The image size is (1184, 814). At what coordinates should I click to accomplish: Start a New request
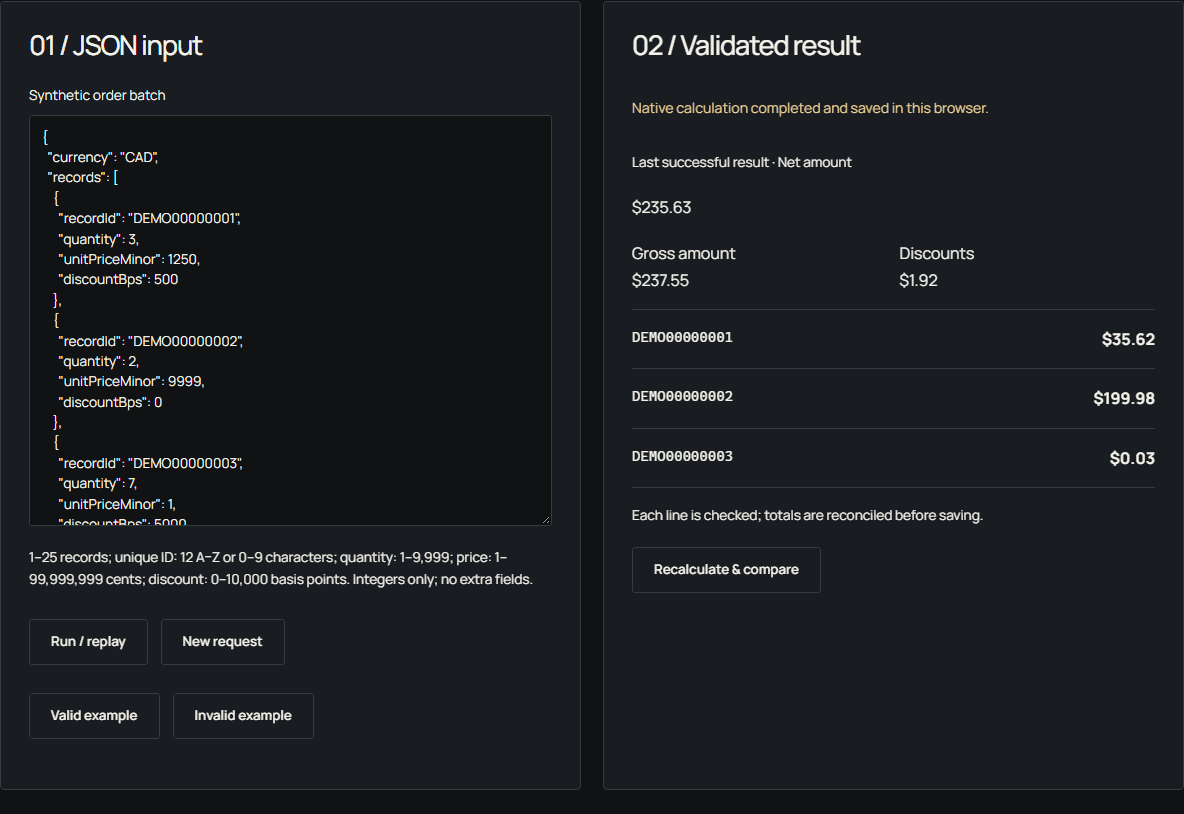tap(223, 642)
